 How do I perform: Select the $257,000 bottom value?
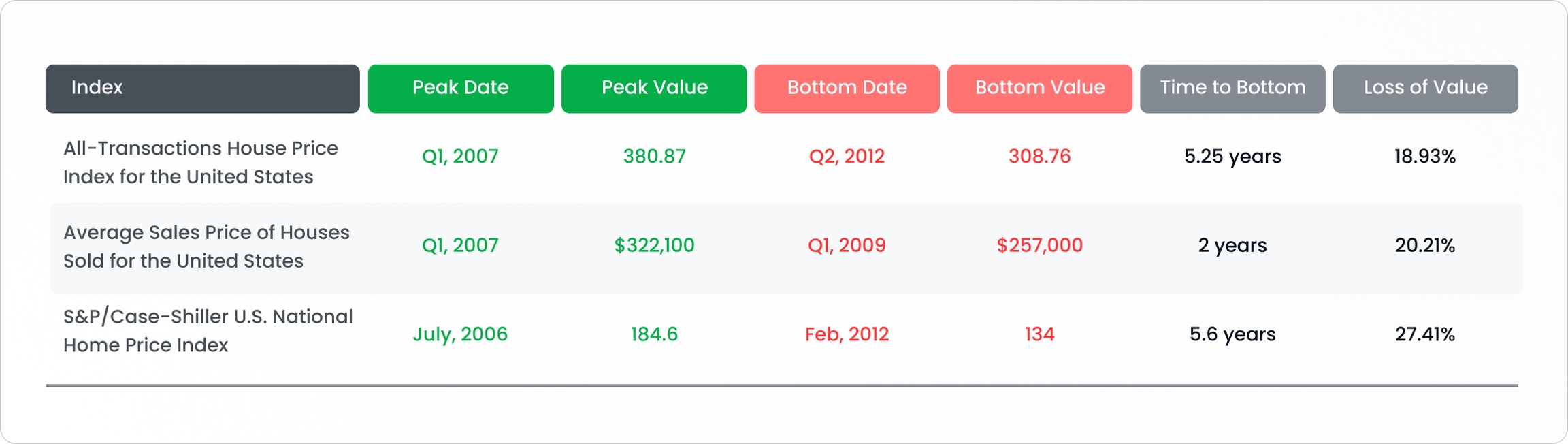1039,245
